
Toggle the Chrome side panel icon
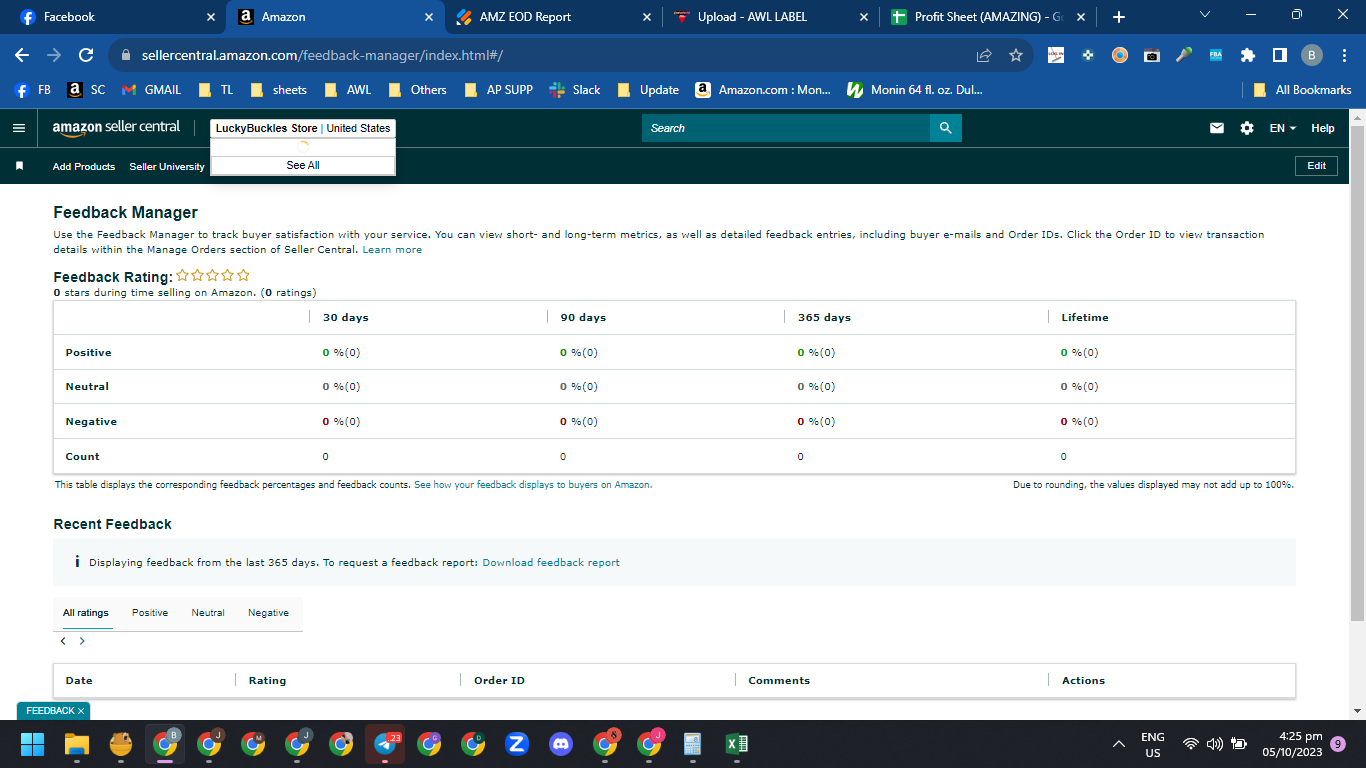pos(1280,55)
